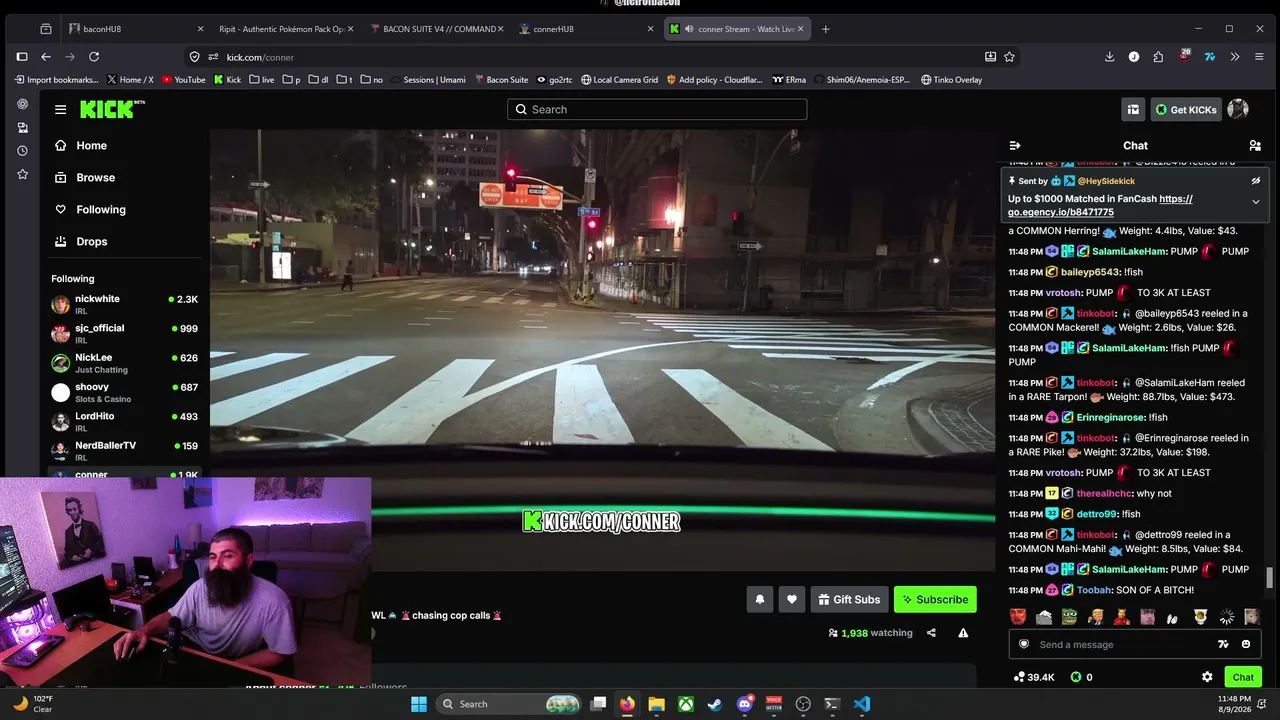Open the Local Camera Grid bookmark

619,80
